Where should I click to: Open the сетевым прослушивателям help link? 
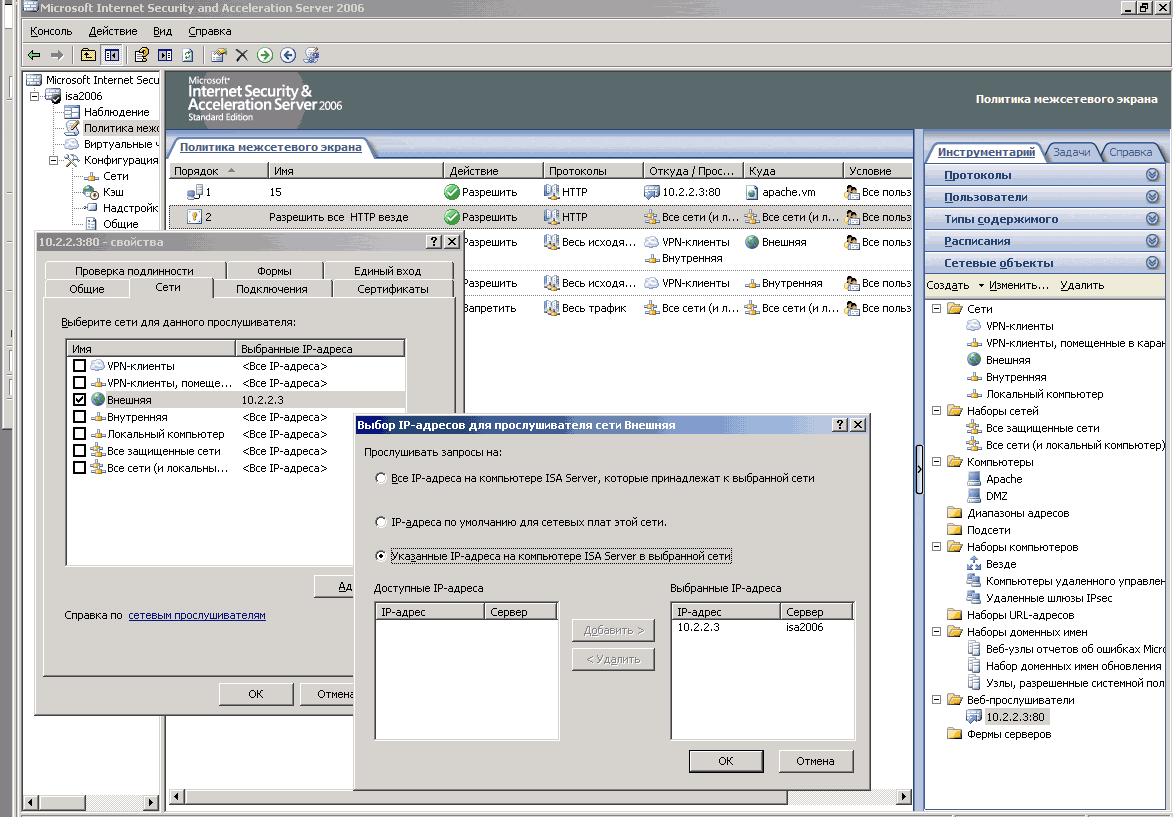tap(197, 615)
